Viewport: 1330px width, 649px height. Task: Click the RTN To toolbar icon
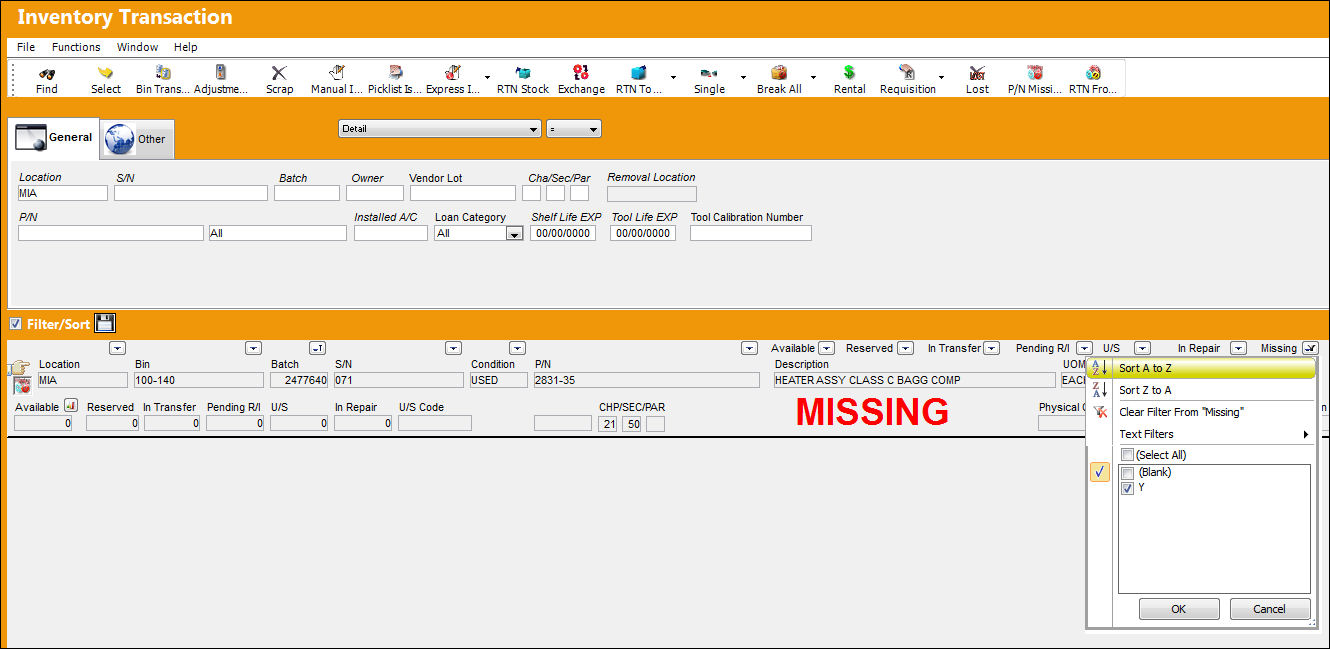(x=639, y=73)
